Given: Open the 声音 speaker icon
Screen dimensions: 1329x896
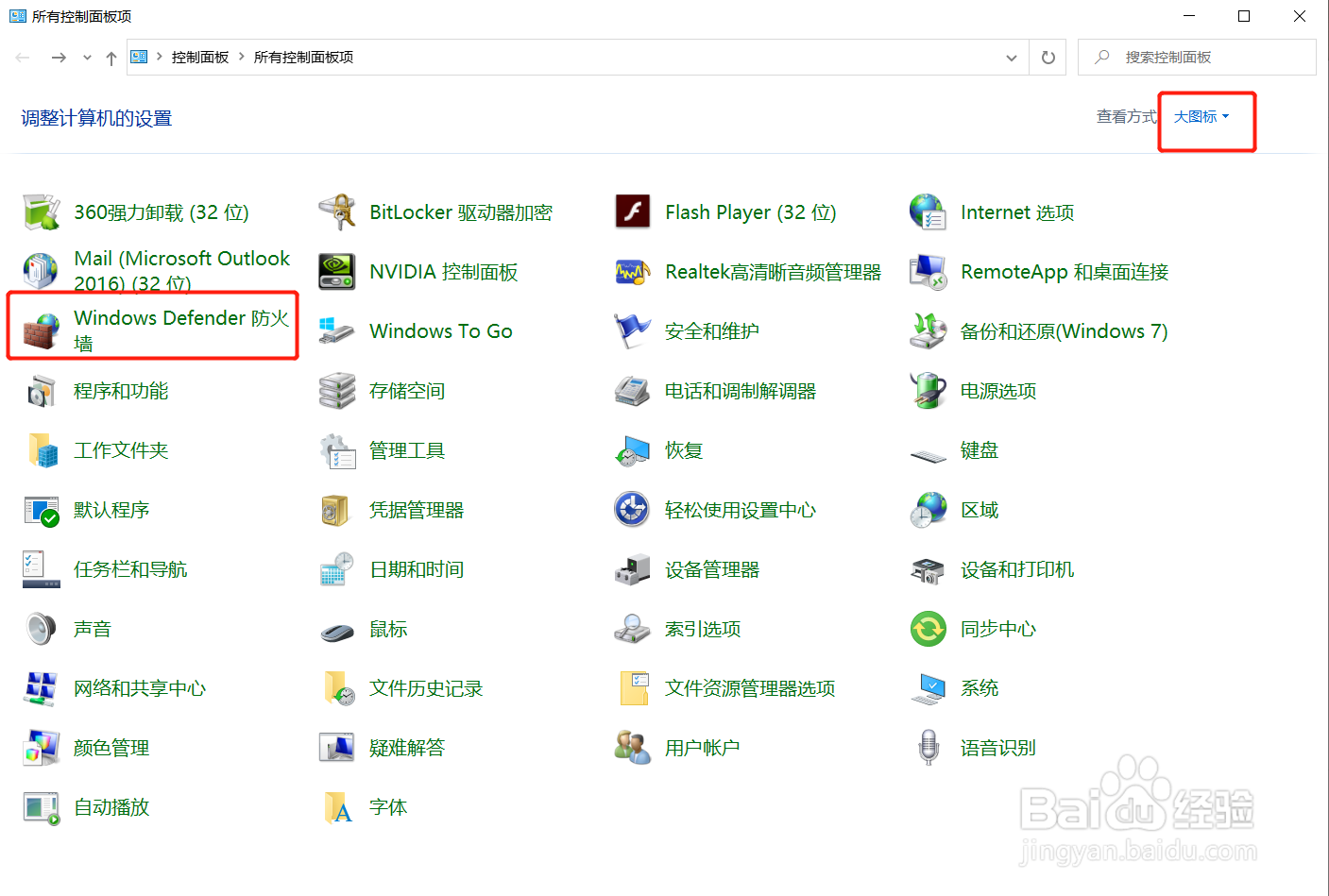Looking at the screenshot, I should (x=41, y=629).
